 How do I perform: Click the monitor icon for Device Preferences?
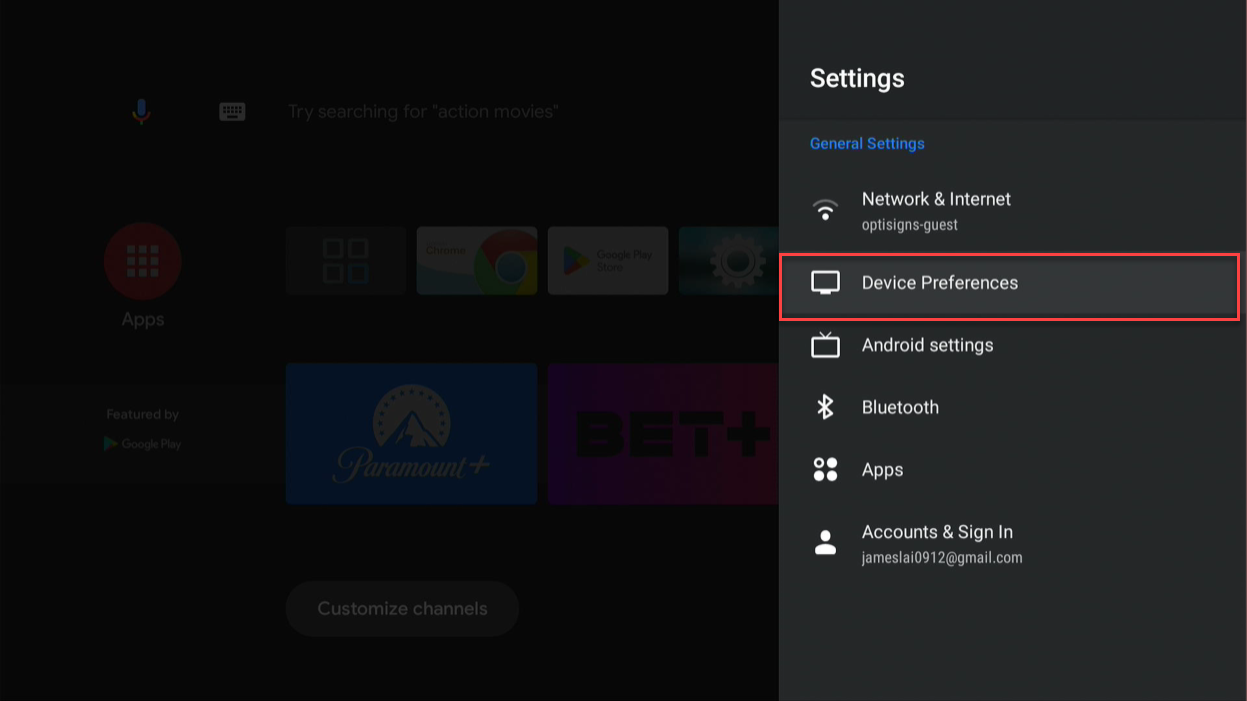pos(825,283)
